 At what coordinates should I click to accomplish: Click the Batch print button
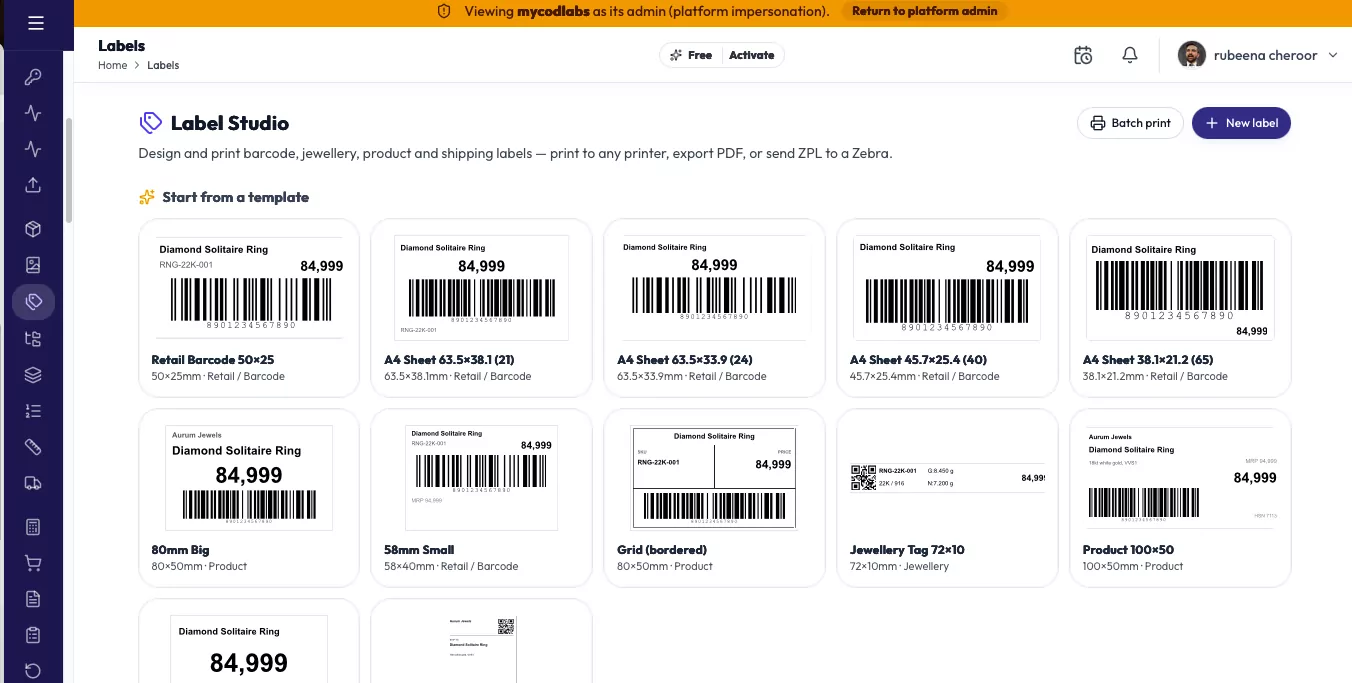[x=1130, y=123]
